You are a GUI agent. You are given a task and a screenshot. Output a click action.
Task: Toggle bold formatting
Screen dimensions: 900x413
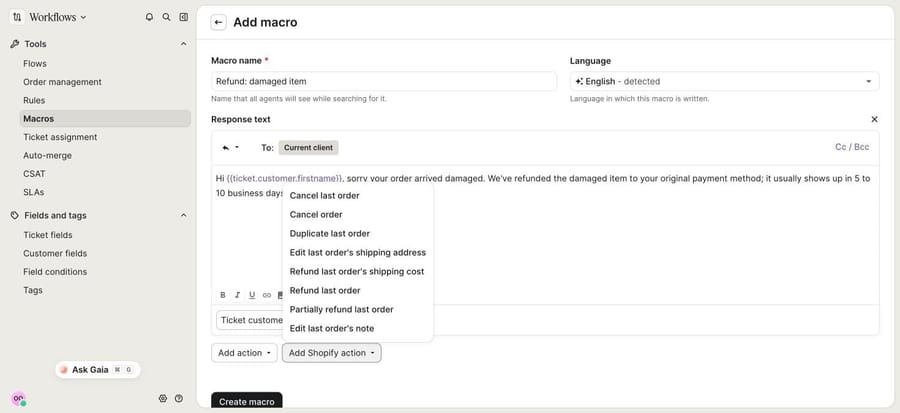point(223,295)
